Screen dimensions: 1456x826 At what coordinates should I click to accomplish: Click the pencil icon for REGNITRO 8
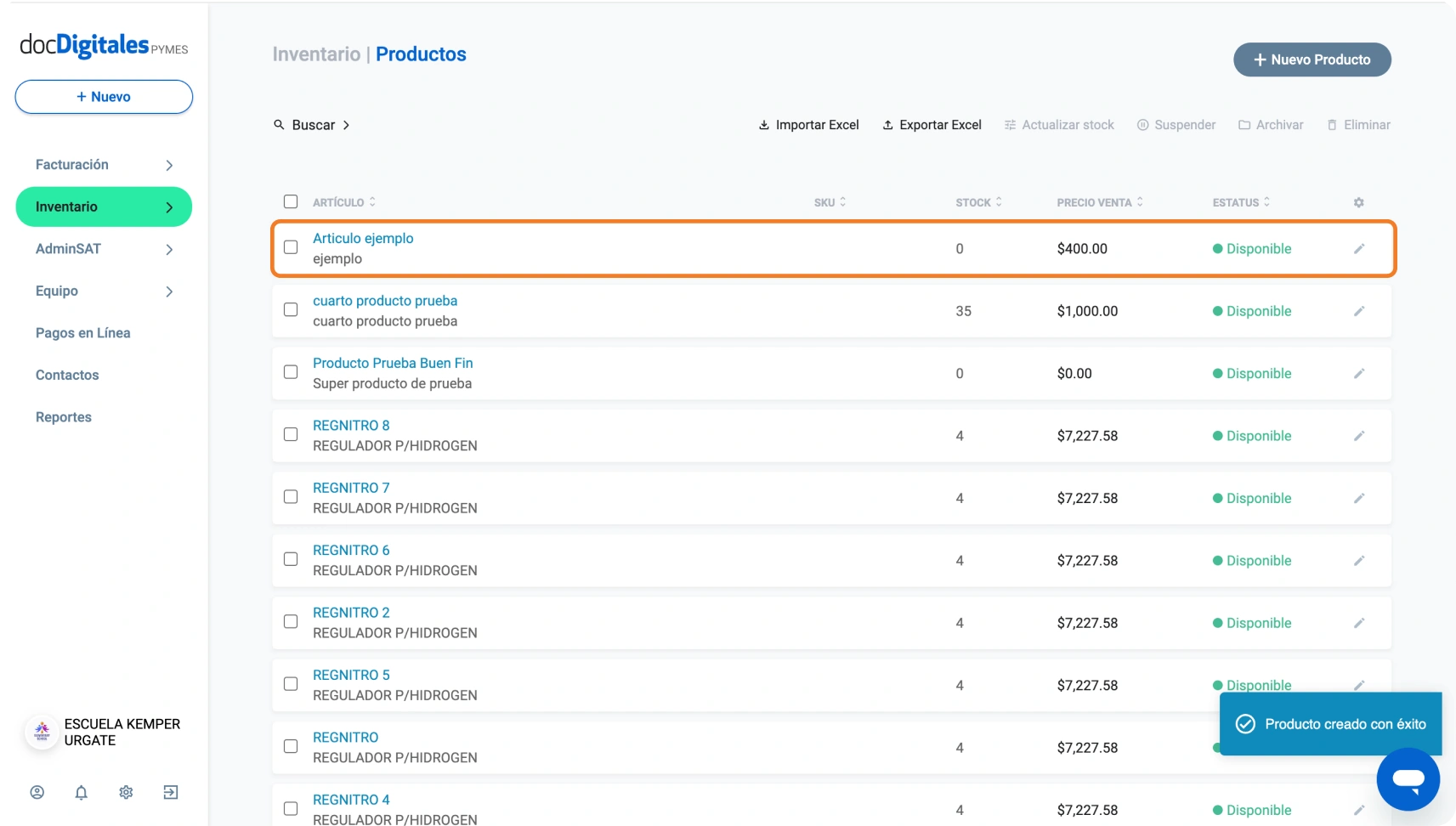(1358, 436)
